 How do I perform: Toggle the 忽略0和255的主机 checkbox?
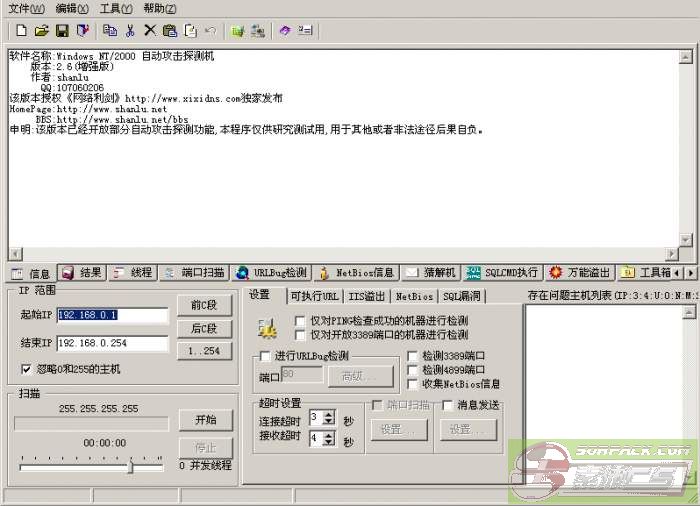tap(26, 369)
